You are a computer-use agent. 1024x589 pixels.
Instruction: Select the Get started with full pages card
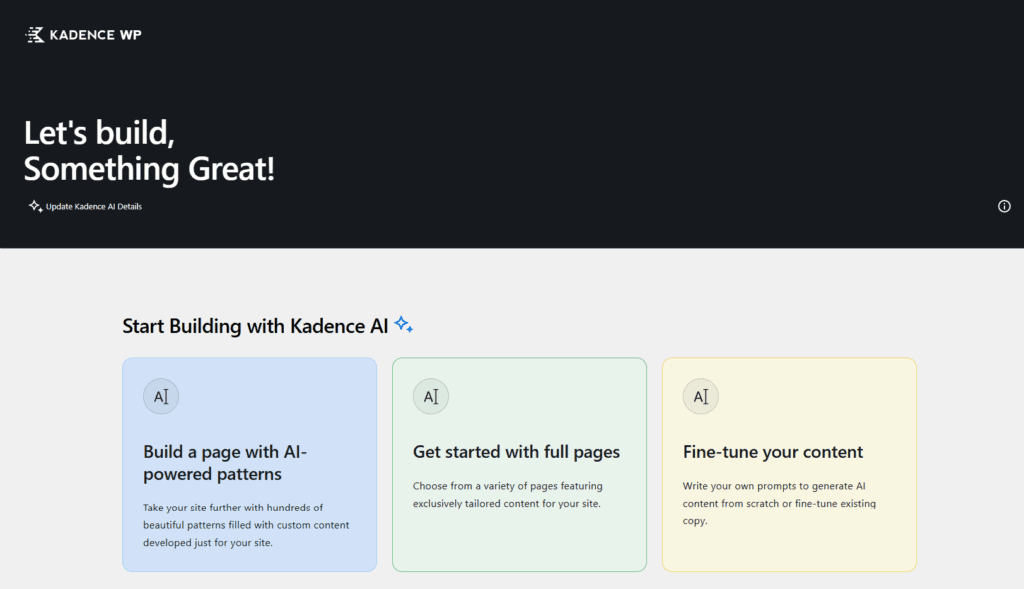click(x=519, y=464)
